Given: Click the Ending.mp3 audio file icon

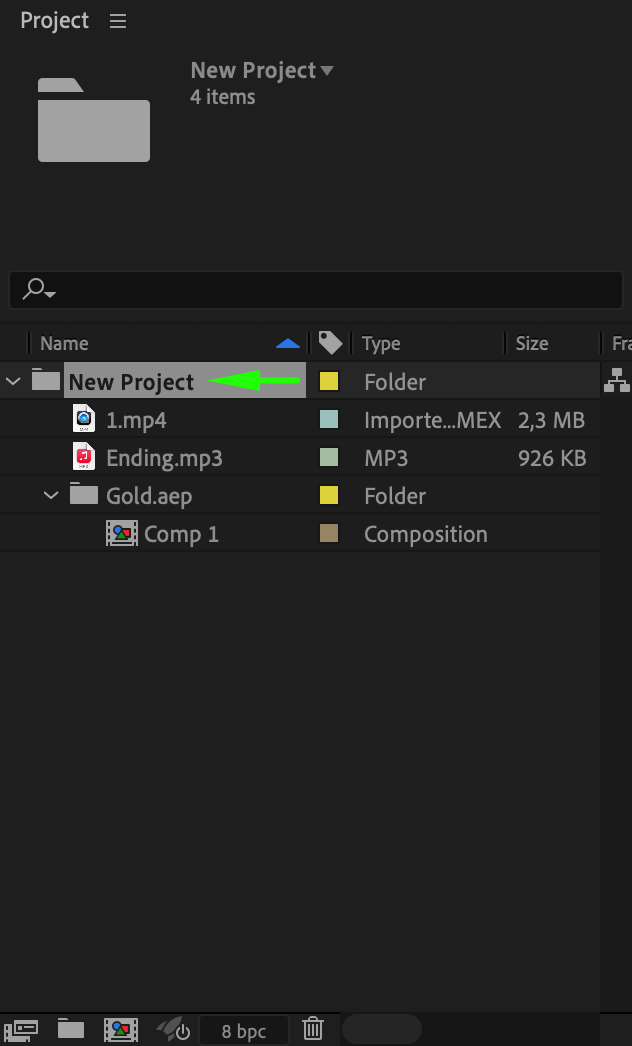Looking at the screenshot, I should 85,457.
